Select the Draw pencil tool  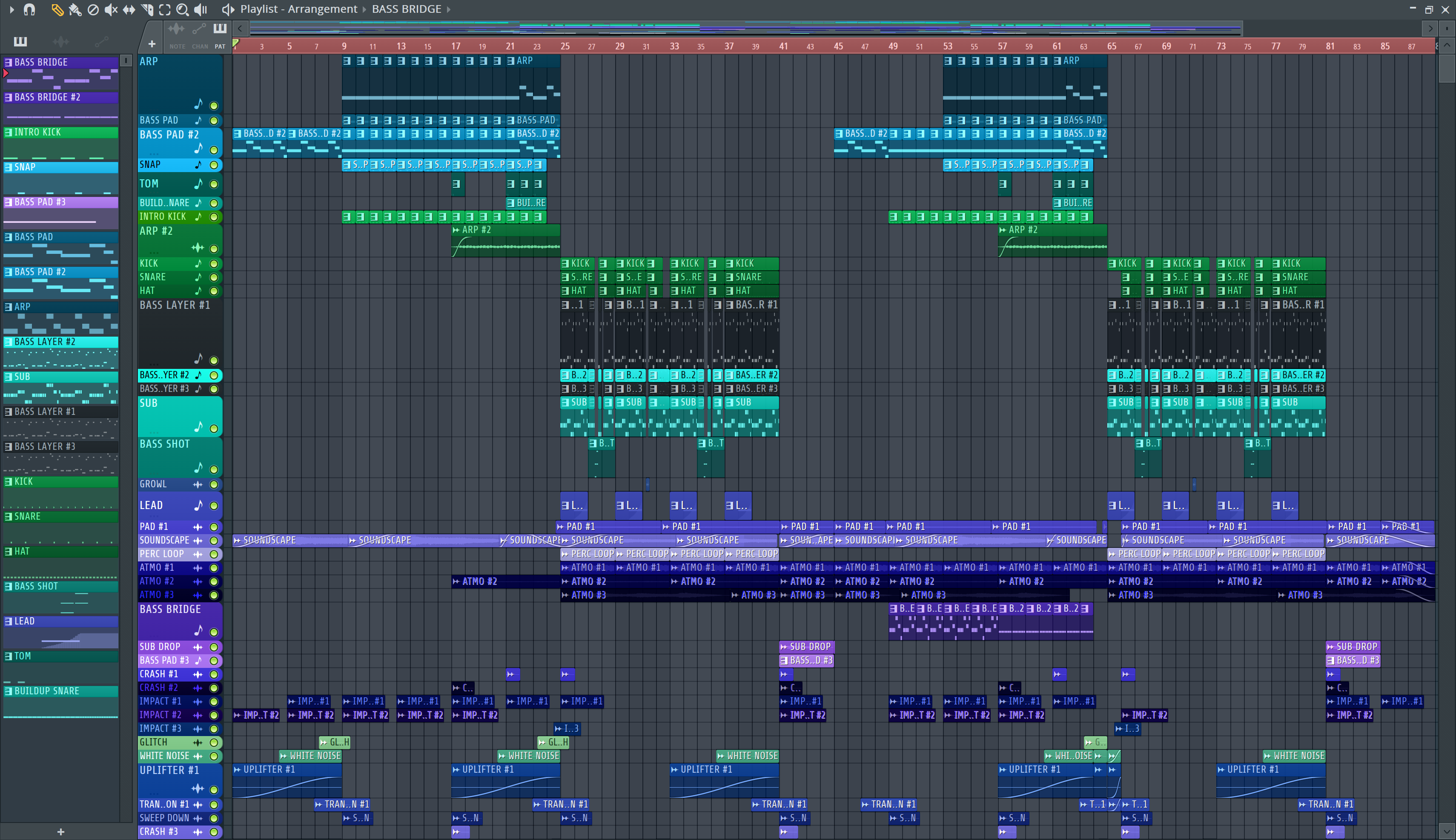57,9
